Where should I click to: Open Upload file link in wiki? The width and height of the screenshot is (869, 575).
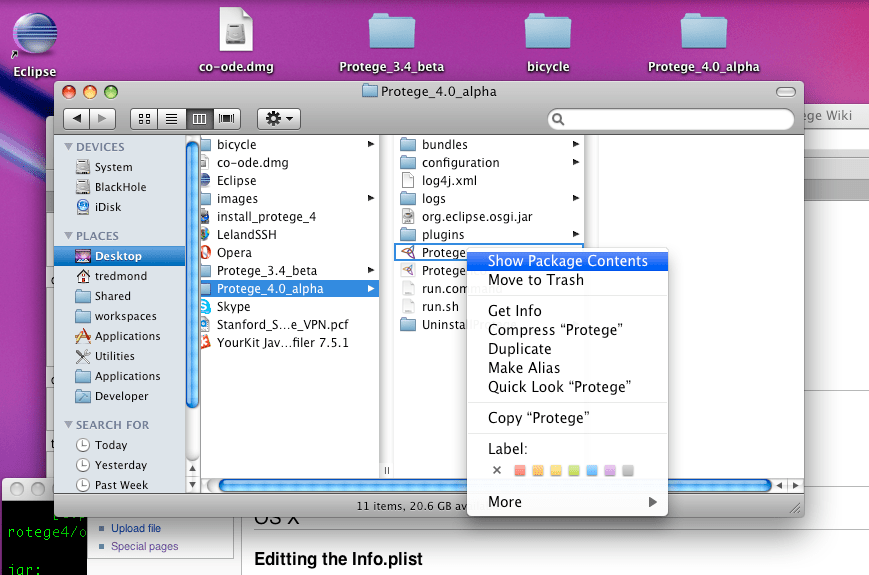point(136,528)
